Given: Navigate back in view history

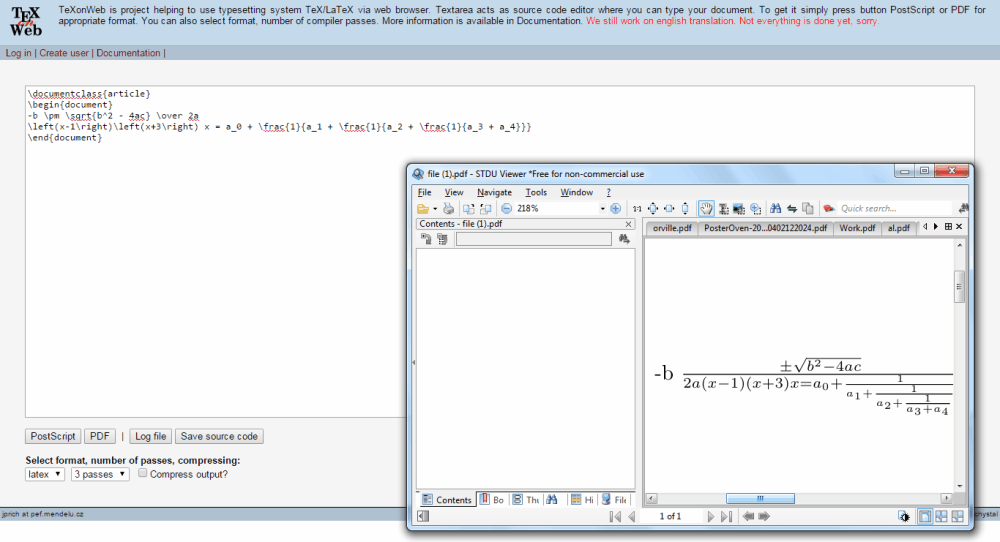Looking at the screenshot, I should pyautogui.click(x=747, y=516).
